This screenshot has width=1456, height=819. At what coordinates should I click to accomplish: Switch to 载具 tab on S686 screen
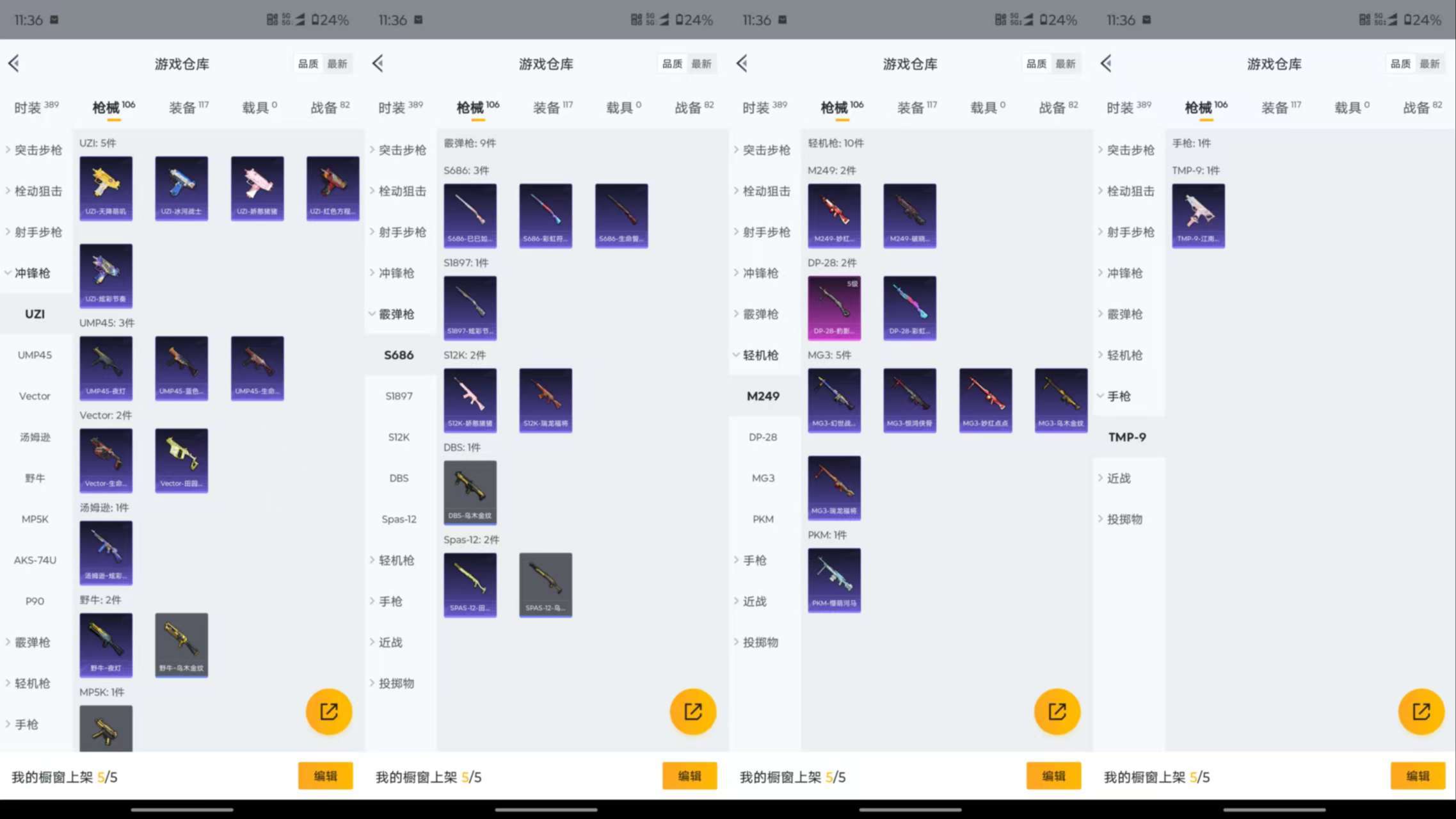point(624,108)
